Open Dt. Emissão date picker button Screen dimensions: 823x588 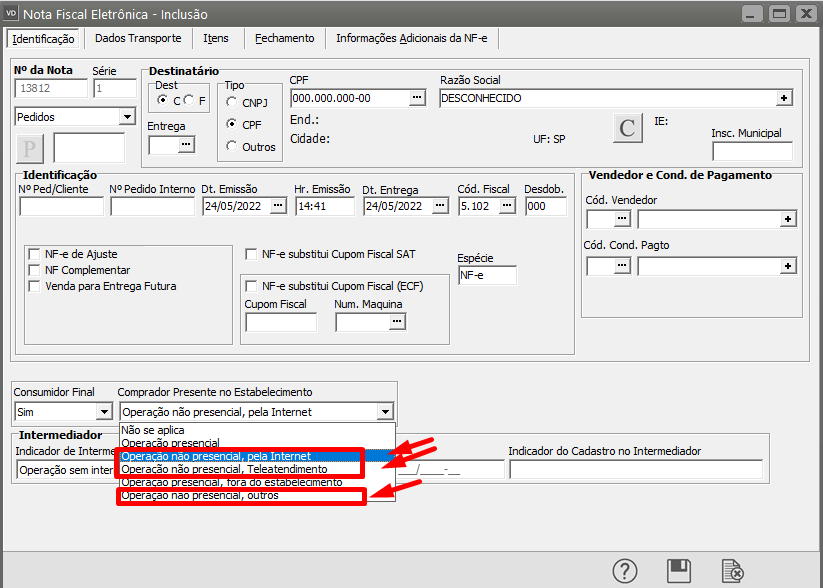pyautogui.click(x=278, y=206)
